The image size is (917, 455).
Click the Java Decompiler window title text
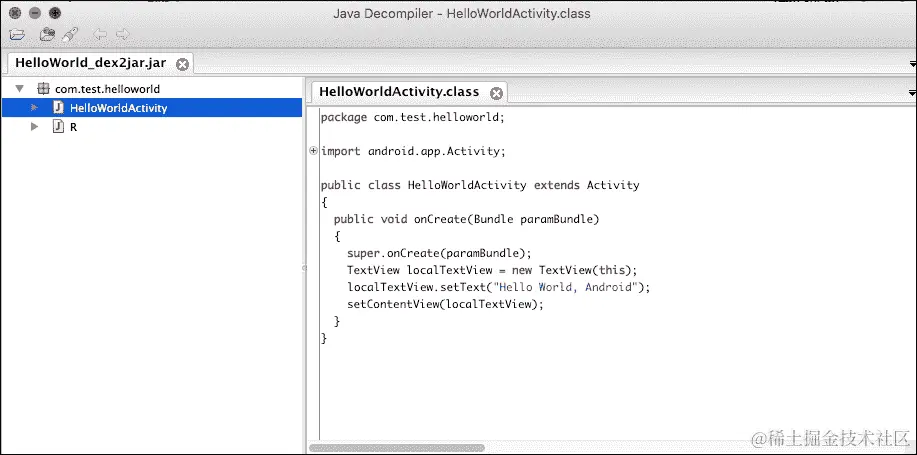coord(462,13)
